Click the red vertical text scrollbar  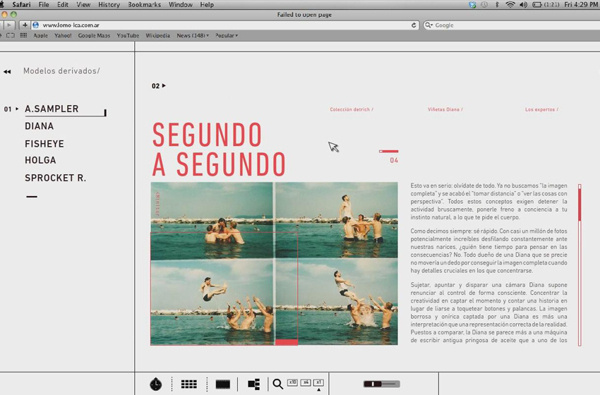click(x=580, y=265)
